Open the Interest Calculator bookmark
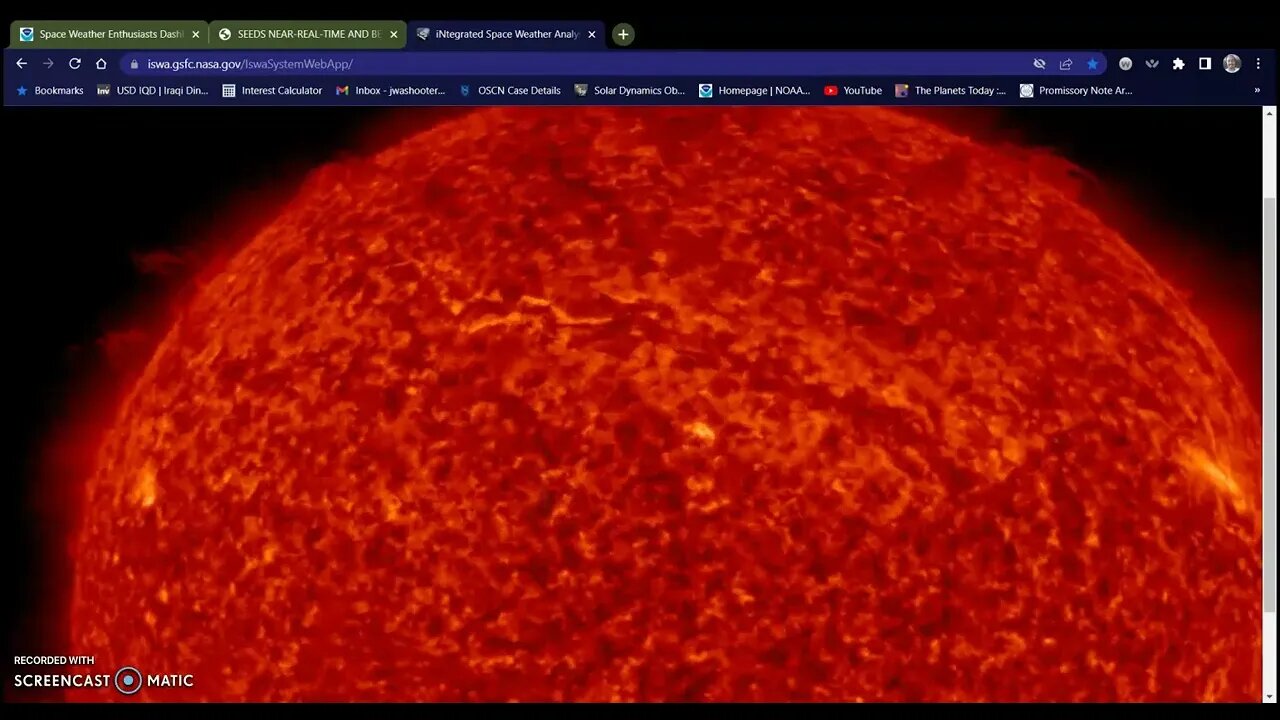The image size is (1280, 720). (272, 90)
